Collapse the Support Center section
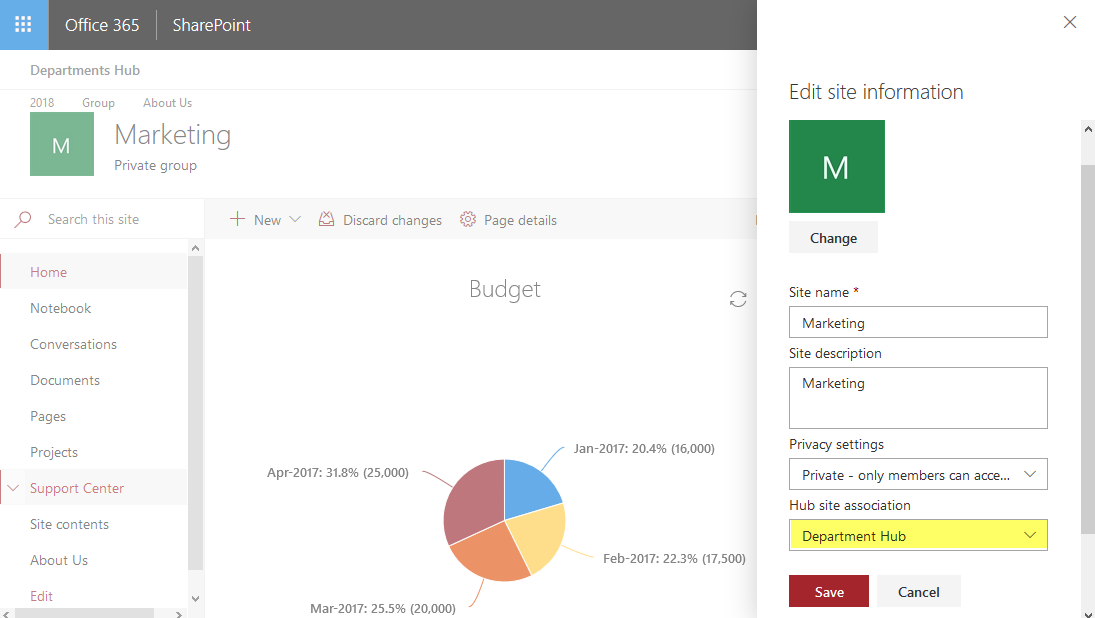Image resolution: width=1095 pixels, height=618 pixels. pos(14,487)
